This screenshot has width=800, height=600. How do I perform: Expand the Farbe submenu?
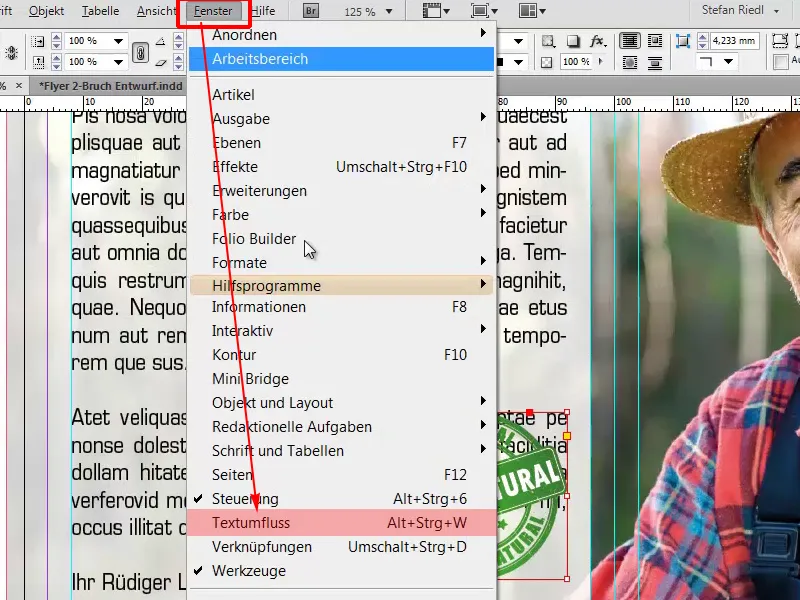coord(341,215)
